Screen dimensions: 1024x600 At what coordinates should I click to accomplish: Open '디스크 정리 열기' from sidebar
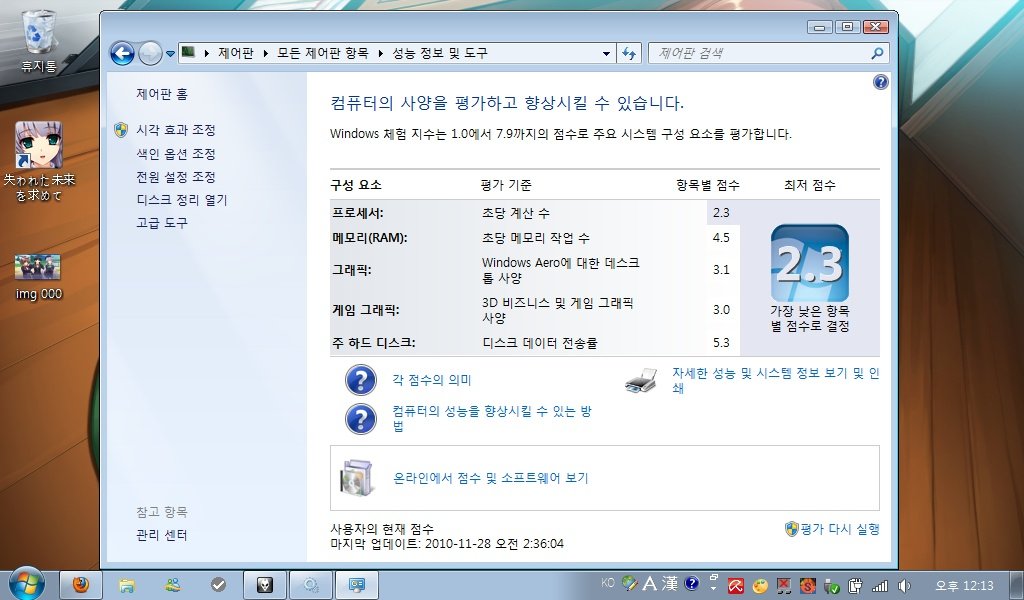(182, 200)
